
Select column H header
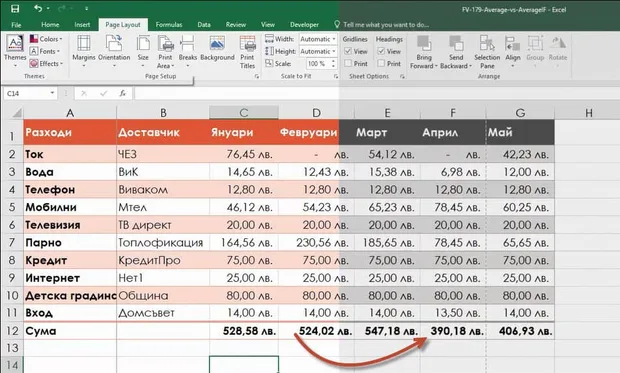[588, 113]
